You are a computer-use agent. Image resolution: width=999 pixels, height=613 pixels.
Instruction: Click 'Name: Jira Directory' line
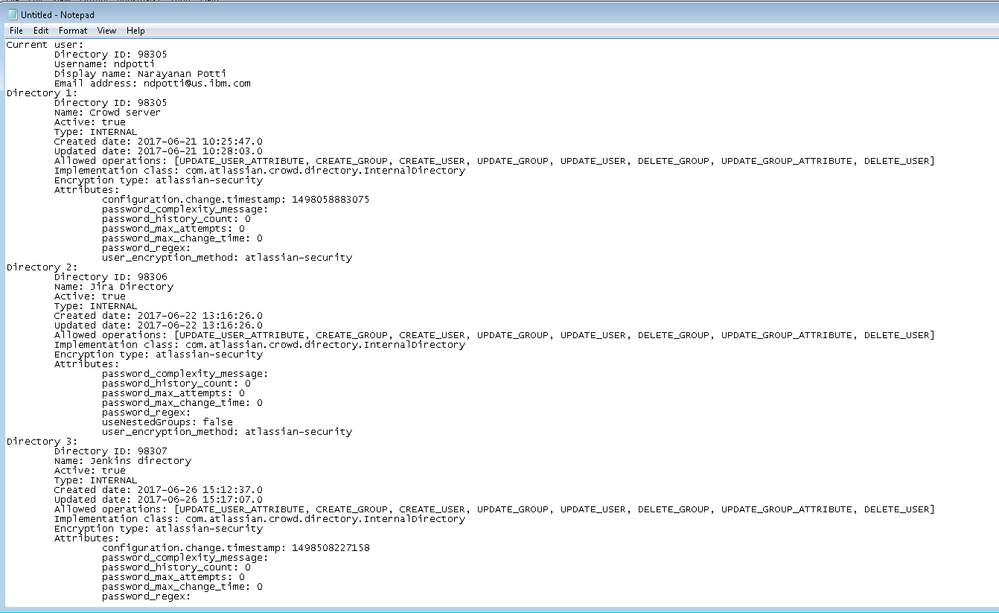113,287
